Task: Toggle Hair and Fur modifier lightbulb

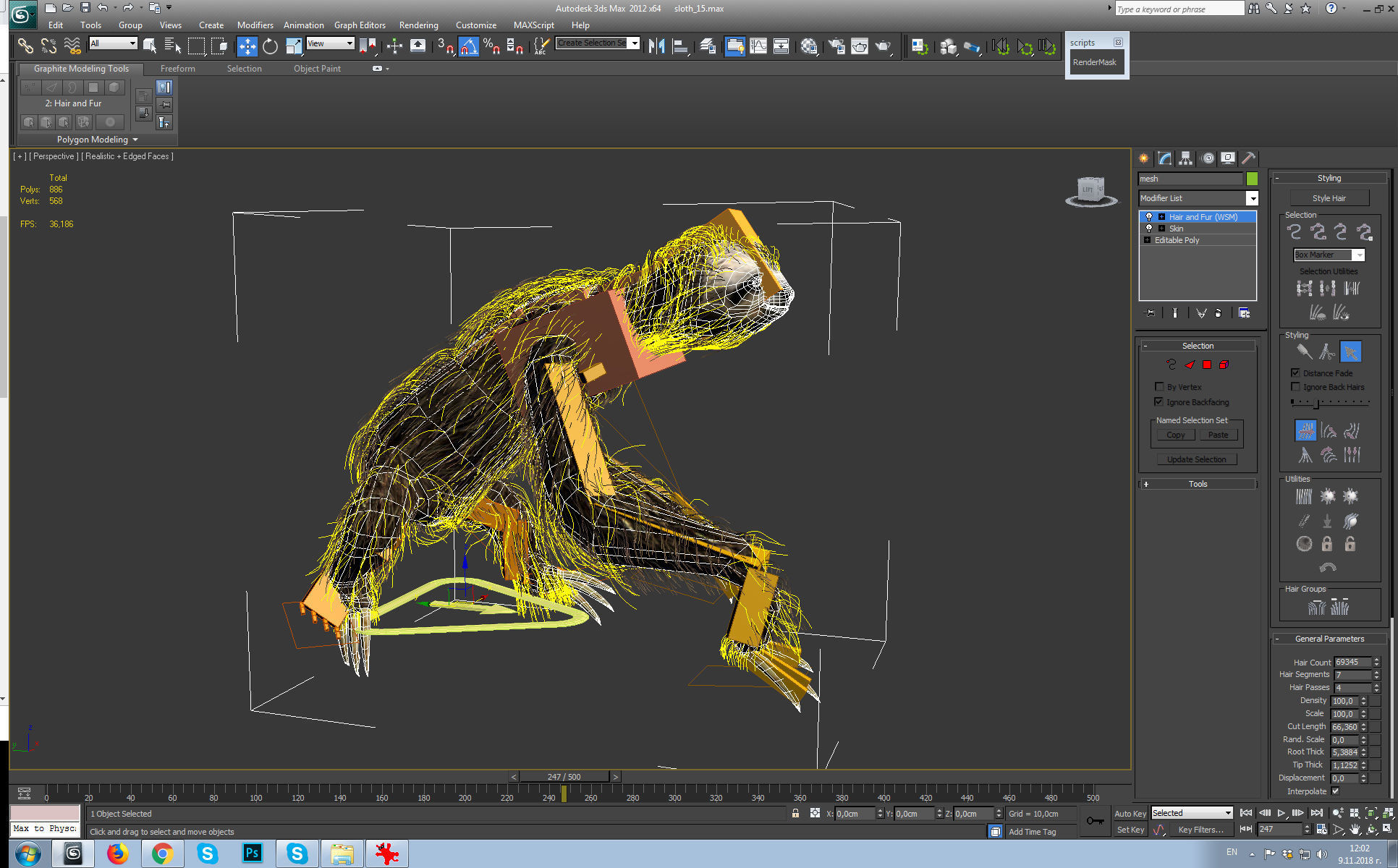Action: point(1148,217)
